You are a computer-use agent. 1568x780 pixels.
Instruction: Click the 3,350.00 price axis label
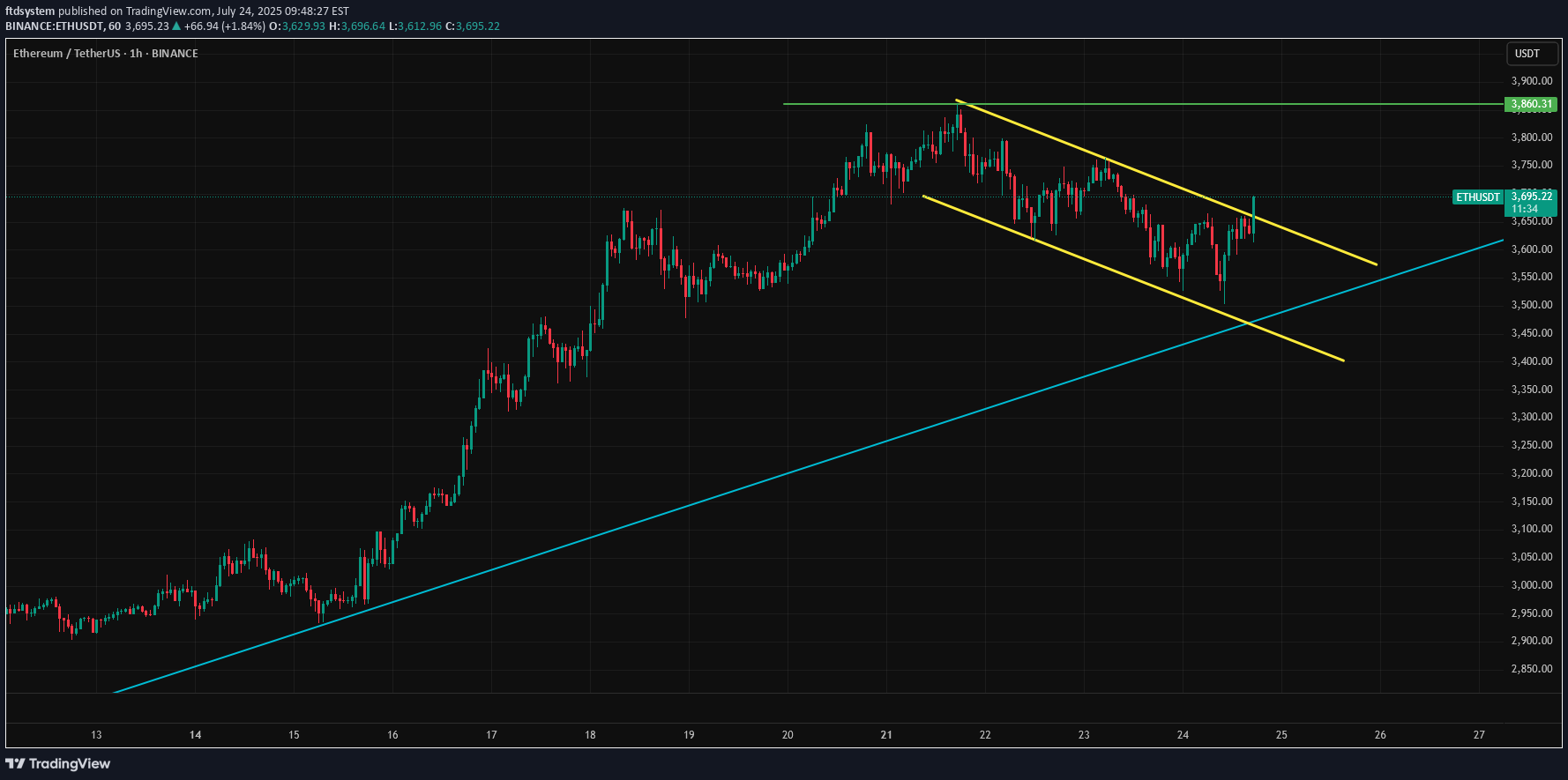pos(1532,390)
